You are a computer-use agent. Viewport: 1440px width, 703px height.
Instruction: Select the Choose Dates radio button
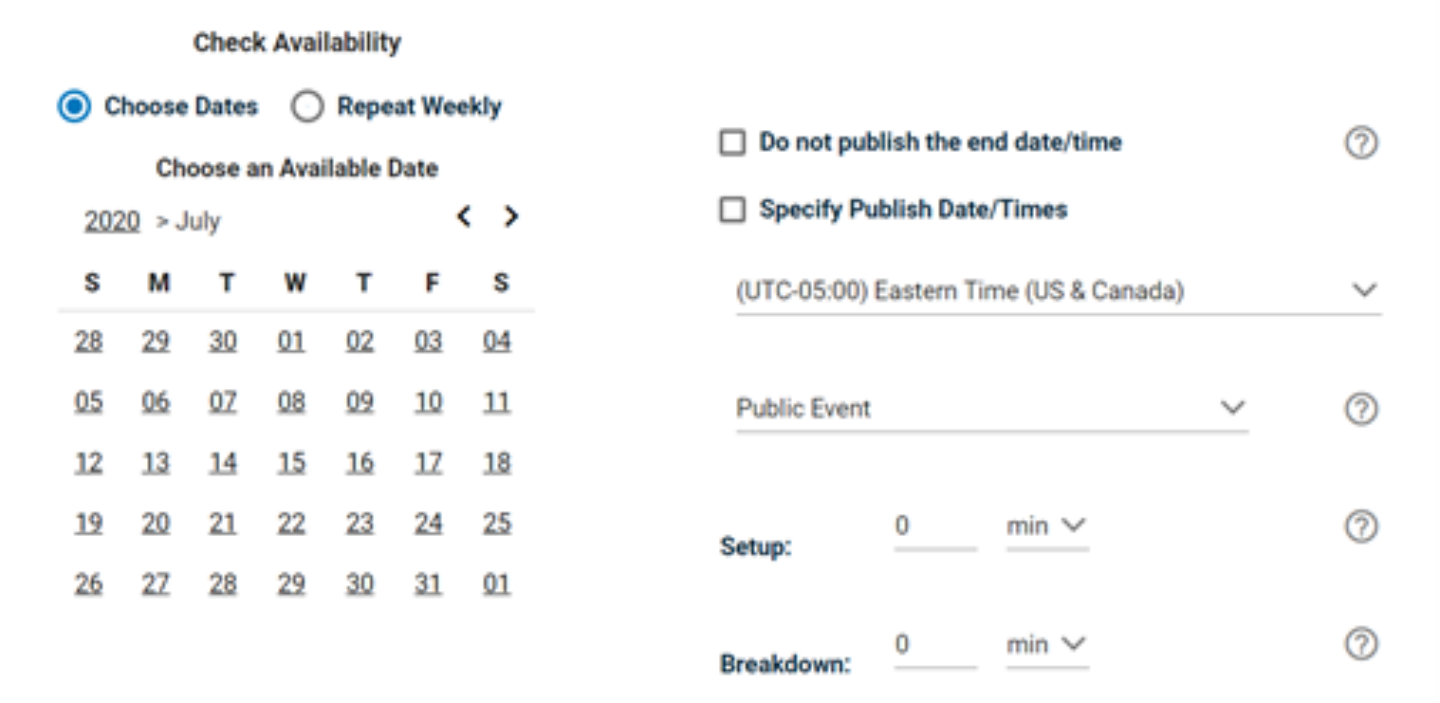74,107
